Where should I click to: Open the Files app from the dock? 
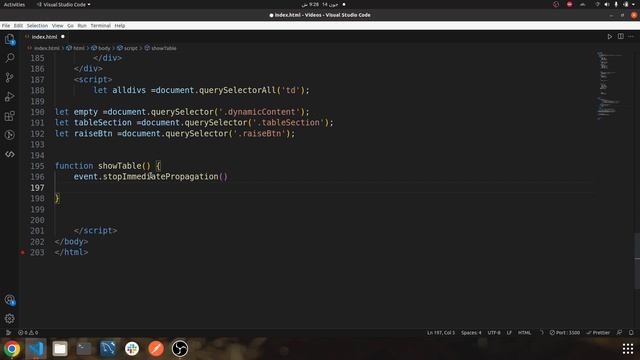(60, 349)
